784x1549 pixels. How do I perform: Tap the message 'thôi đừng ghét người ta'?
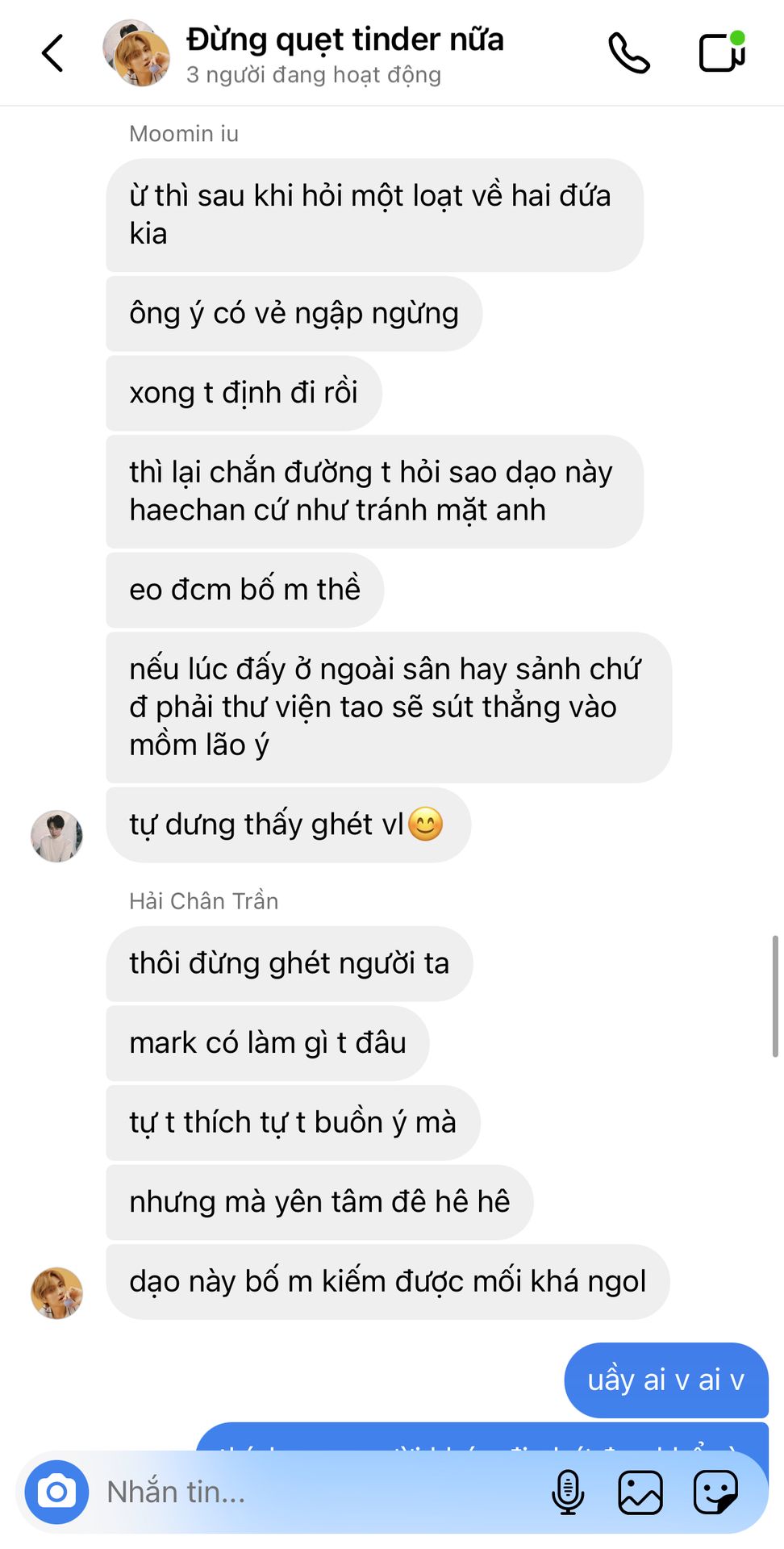tap(290, 963)
